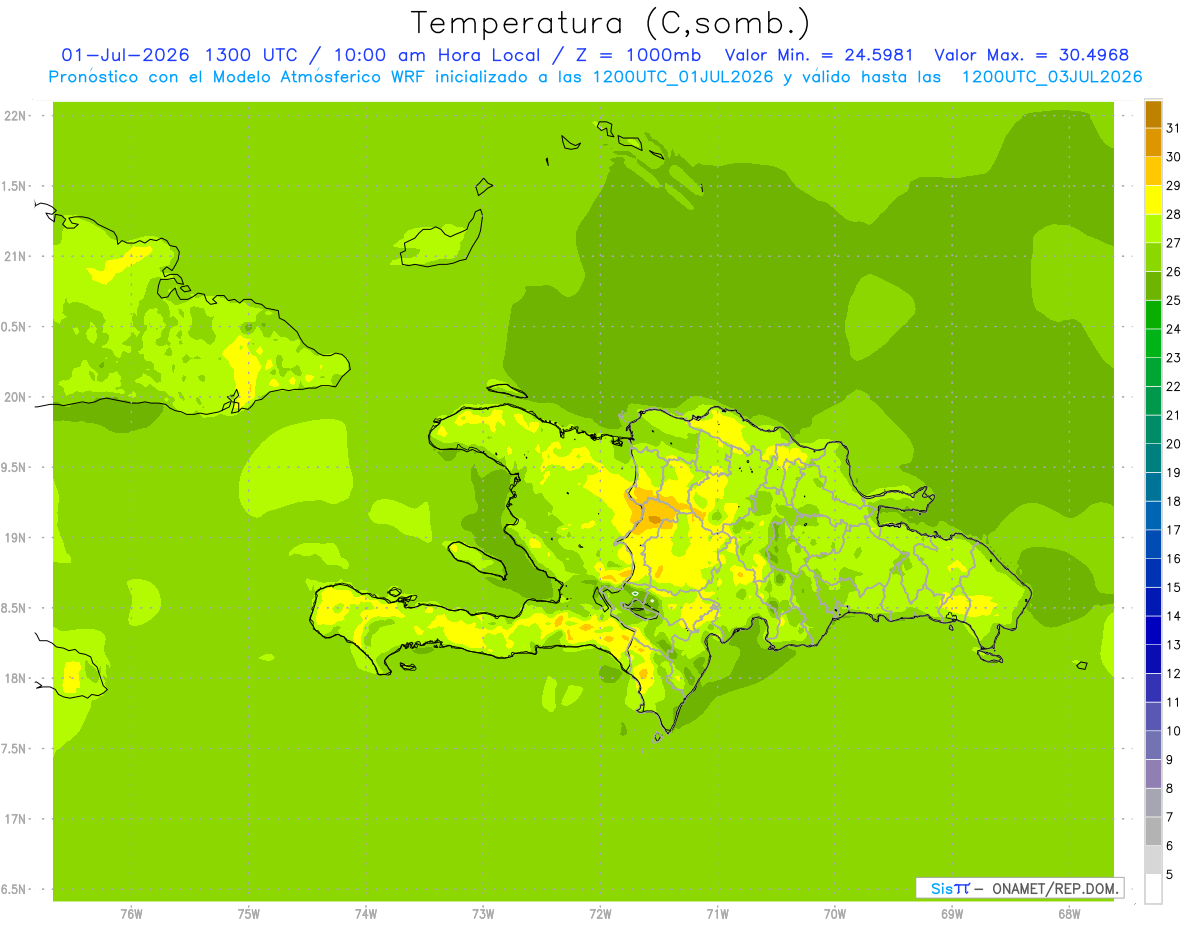Click the '22N' latitude label
Viewport: 1200px width, 927px height.
pos(15,116)
